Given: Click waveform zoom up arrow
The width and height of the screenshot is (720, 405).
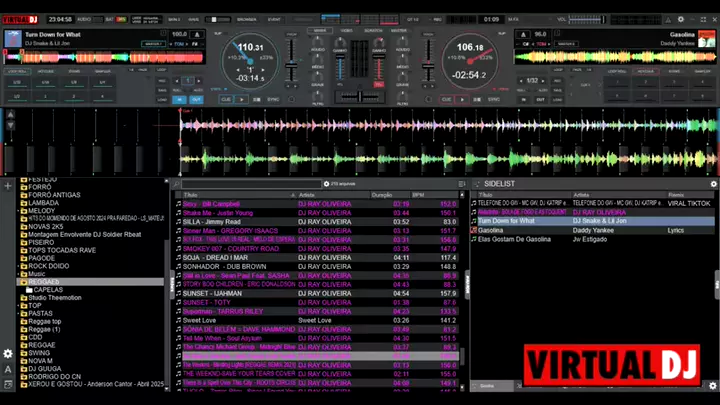Looking at the screenshot, I should (x=11, y=114).
